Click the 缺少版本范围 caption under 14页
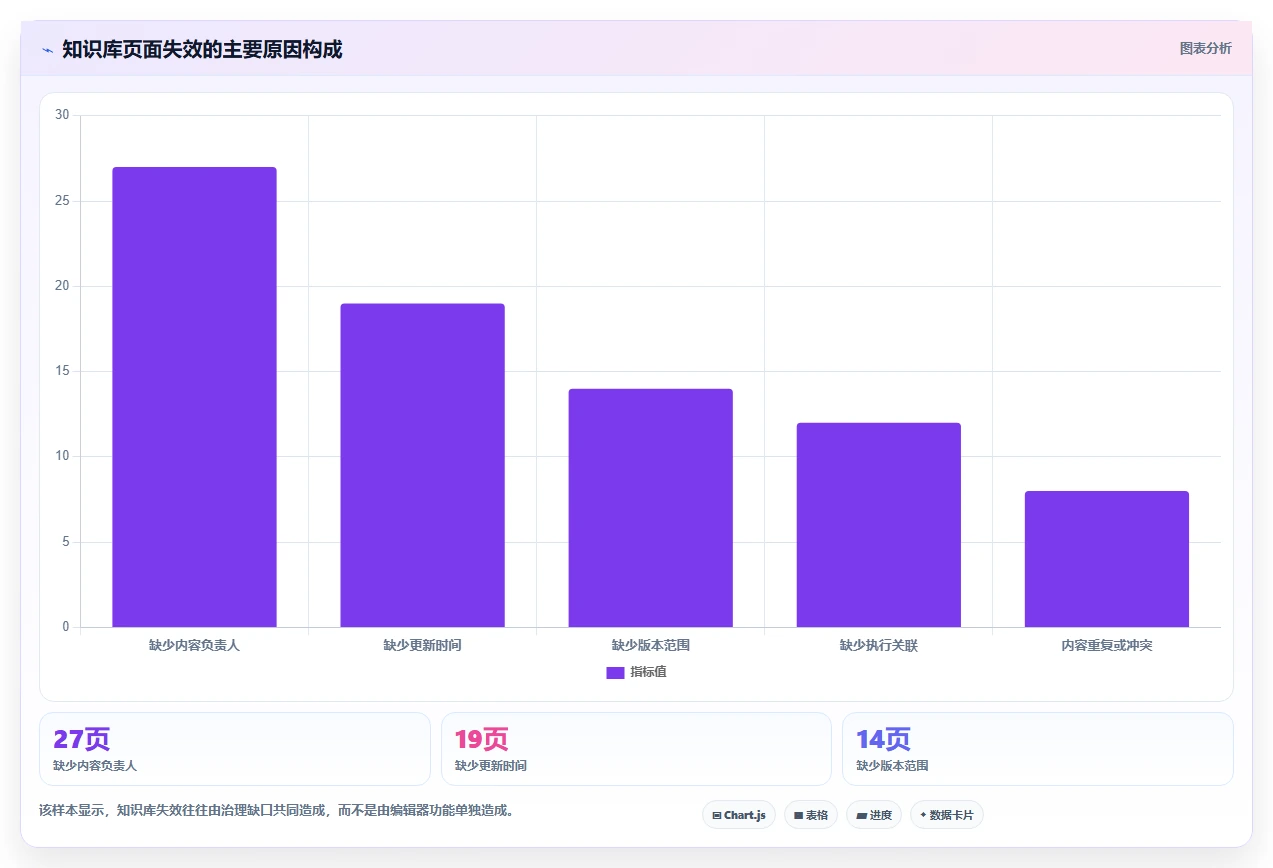This screenshot has height=868, width=1273. [x=892, y=766]
